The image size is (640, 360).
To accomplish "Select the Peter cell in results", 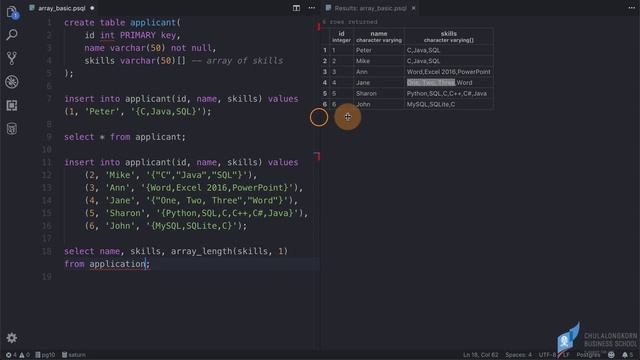I will click(379, 50).
